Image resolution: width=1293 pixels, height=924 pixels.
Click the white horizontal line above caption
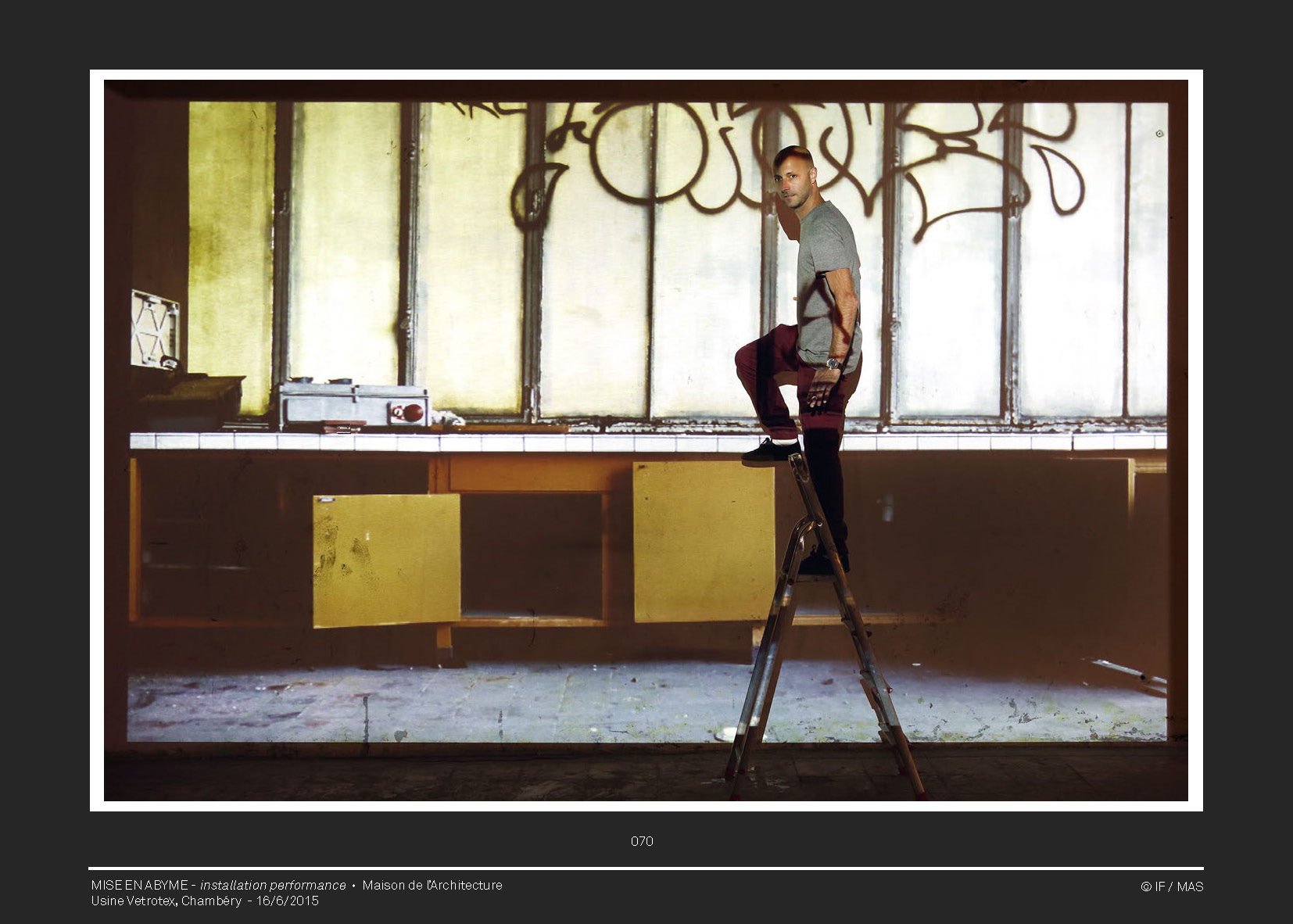(646, 868)
